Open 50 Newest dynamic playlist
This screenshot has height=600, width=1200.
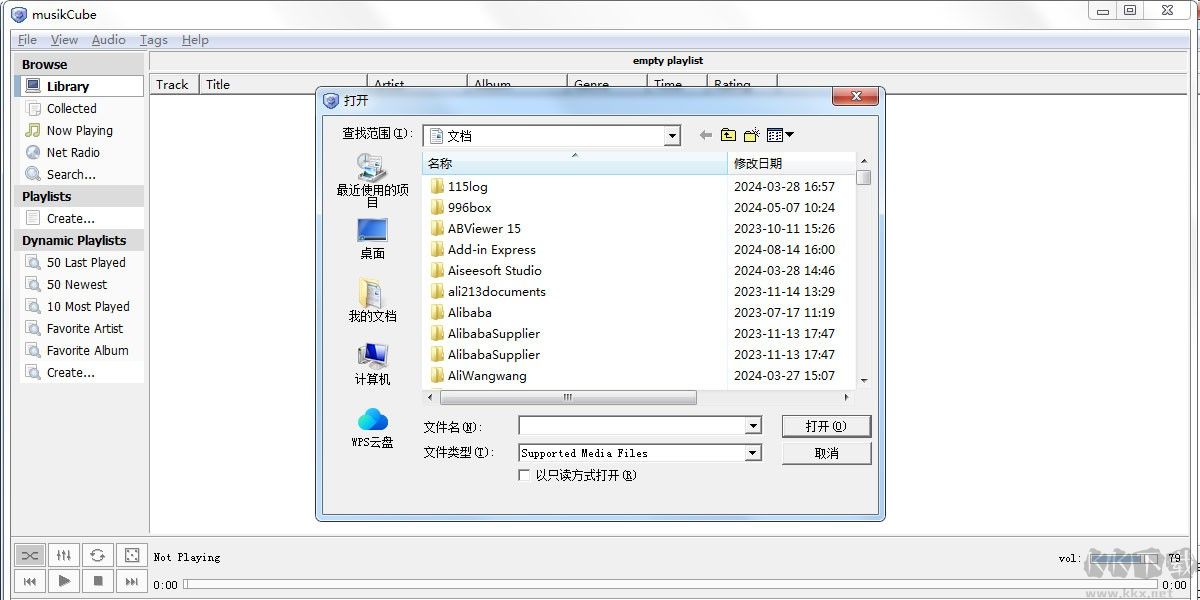[x=80, y=284]
